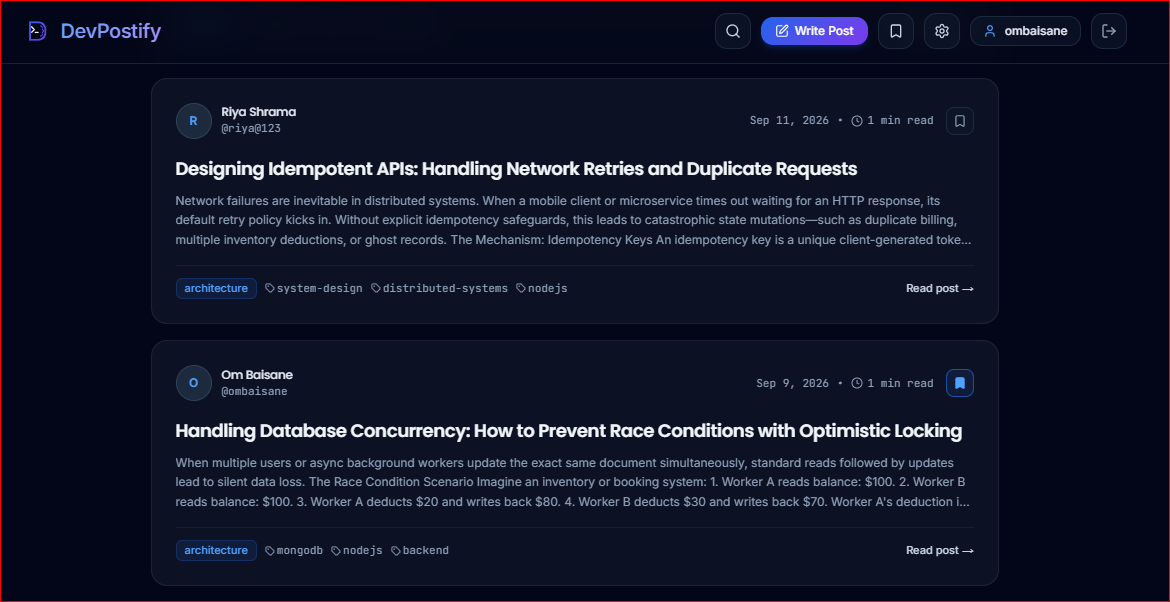Open the Designing Idempotent APIs post title
The height and width of the screenshot is (602, 1170).
click(x=516, y=169)
